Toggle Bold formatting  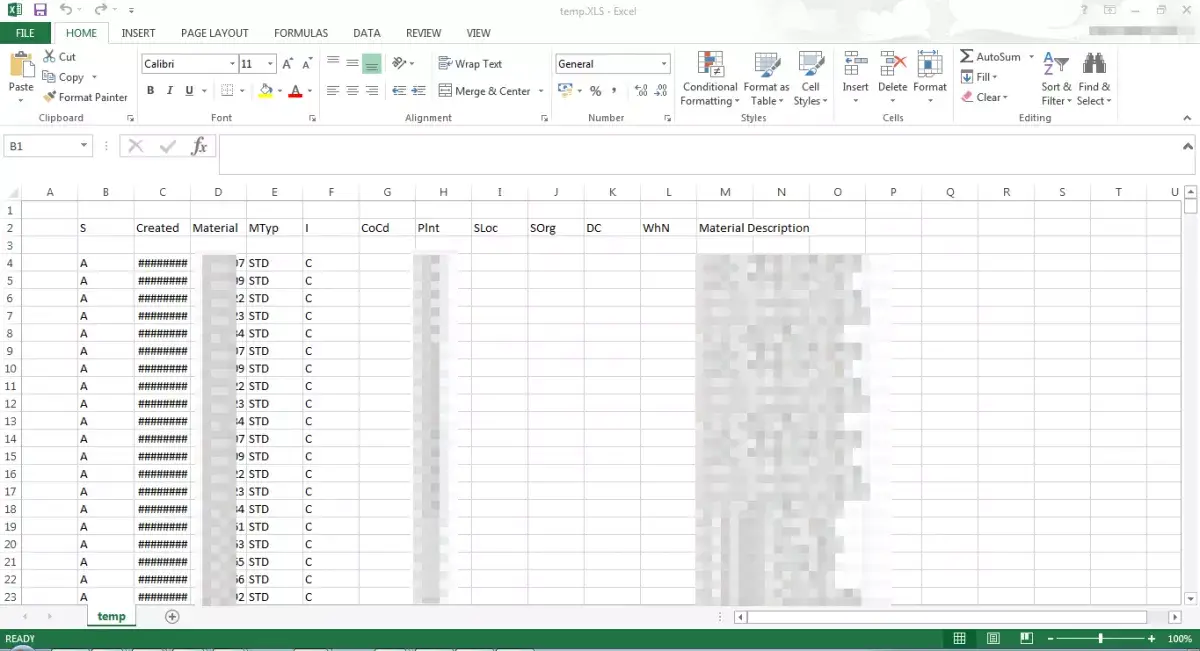coord(151,91)
